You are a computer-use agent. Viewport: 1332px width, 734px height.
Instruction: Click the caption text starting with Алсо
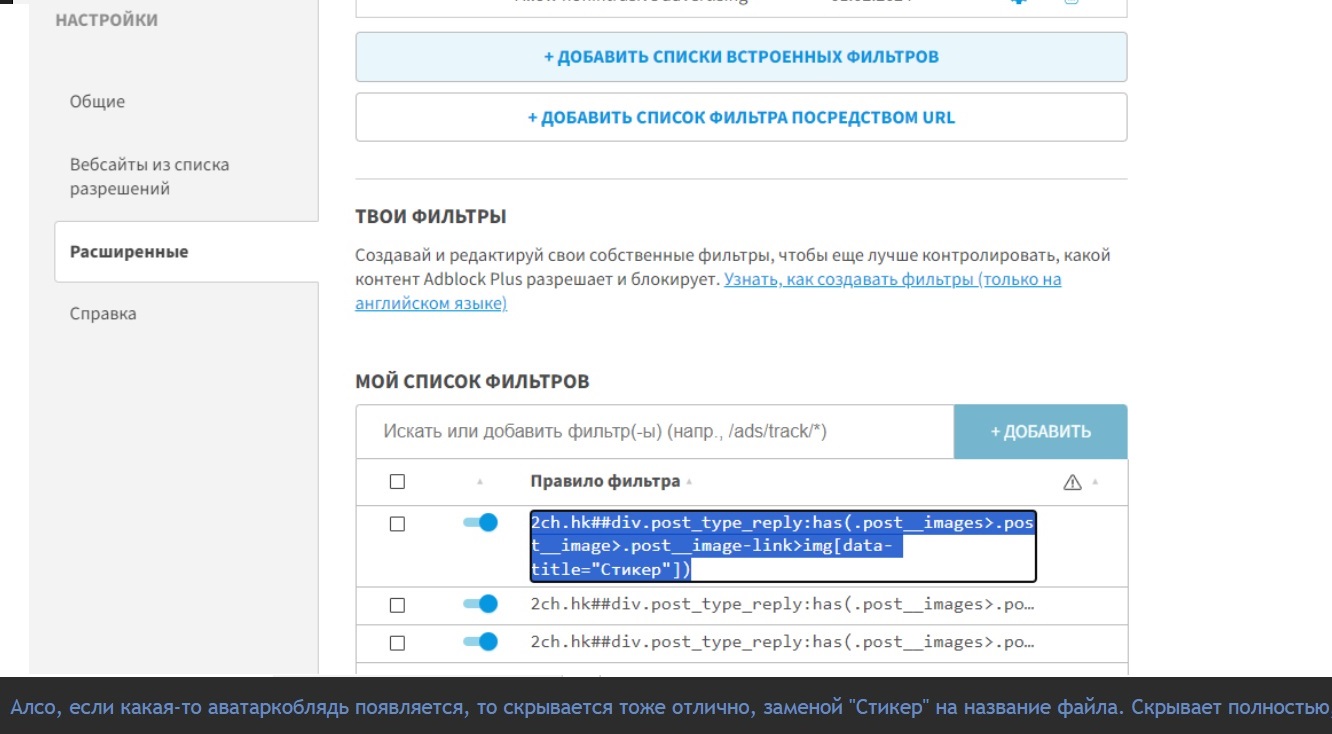(x=668, y=708)
